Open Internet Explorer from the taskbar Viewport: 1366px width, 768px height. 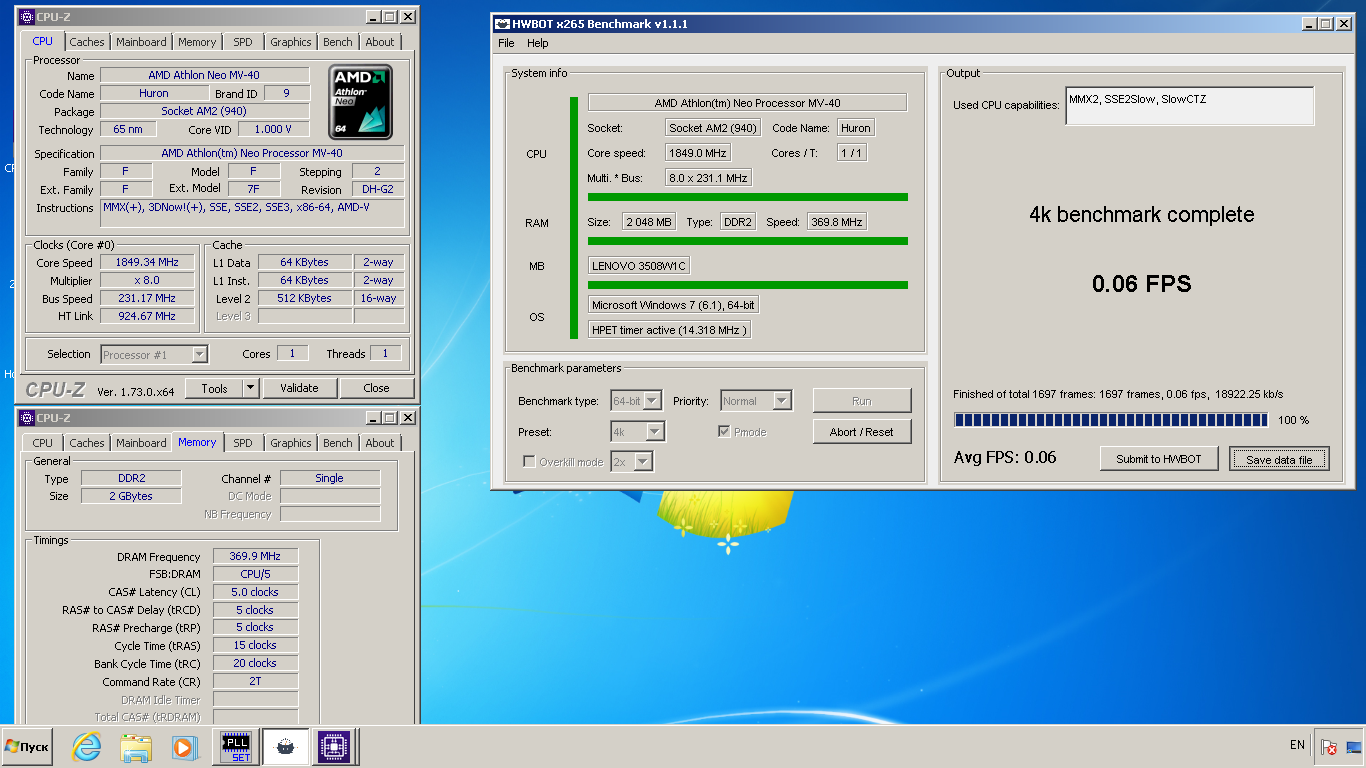[88, 746]
